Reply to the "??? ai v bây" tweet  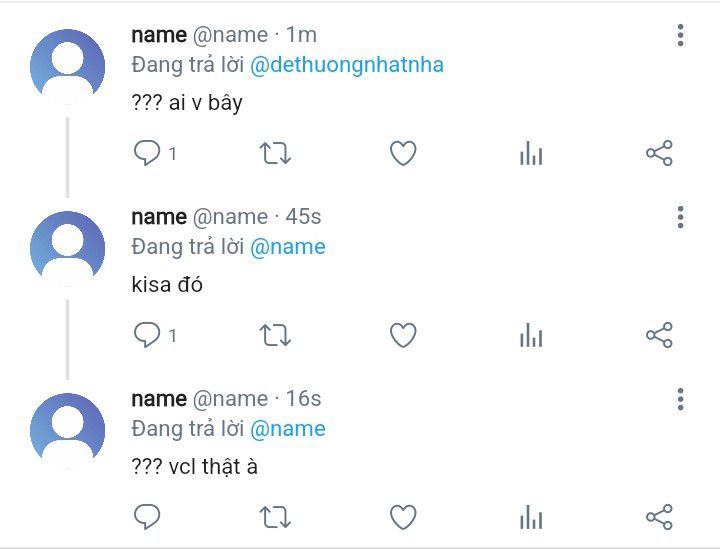tap(147, 153)
